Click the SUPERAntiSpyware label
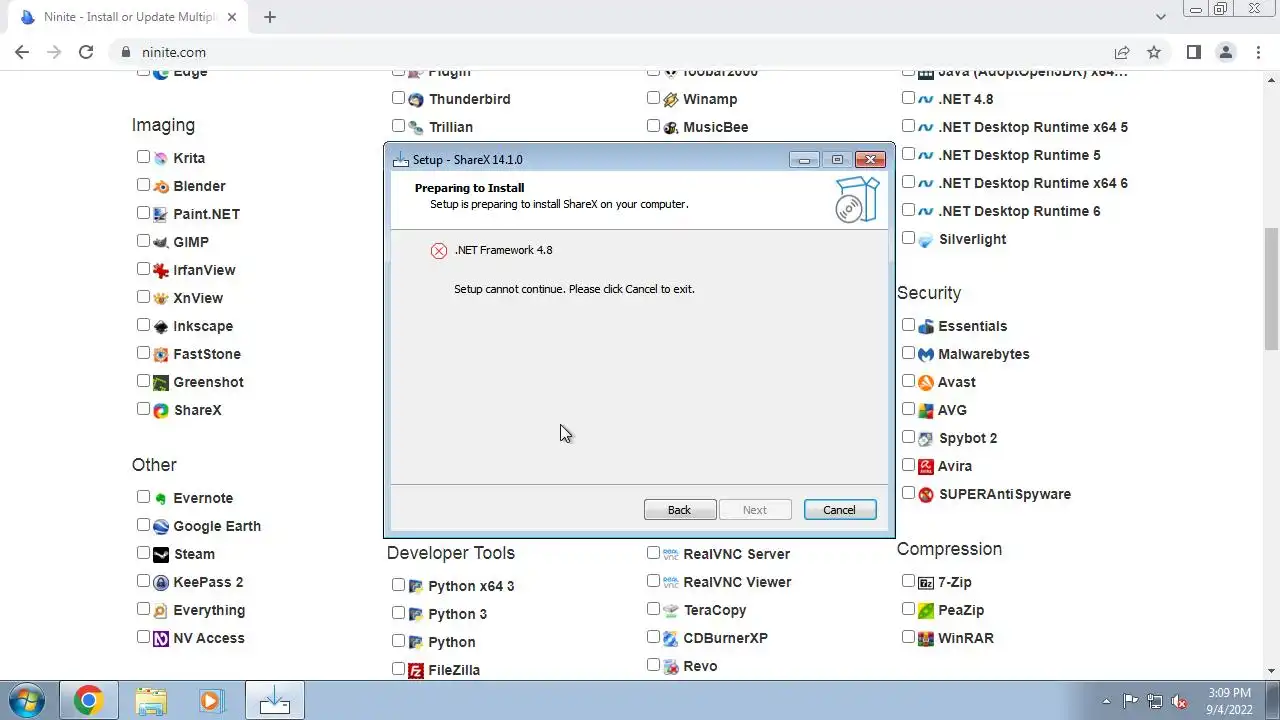Image resolution: width=1280 pixels, height=720 pixels. coord(1004,494)
